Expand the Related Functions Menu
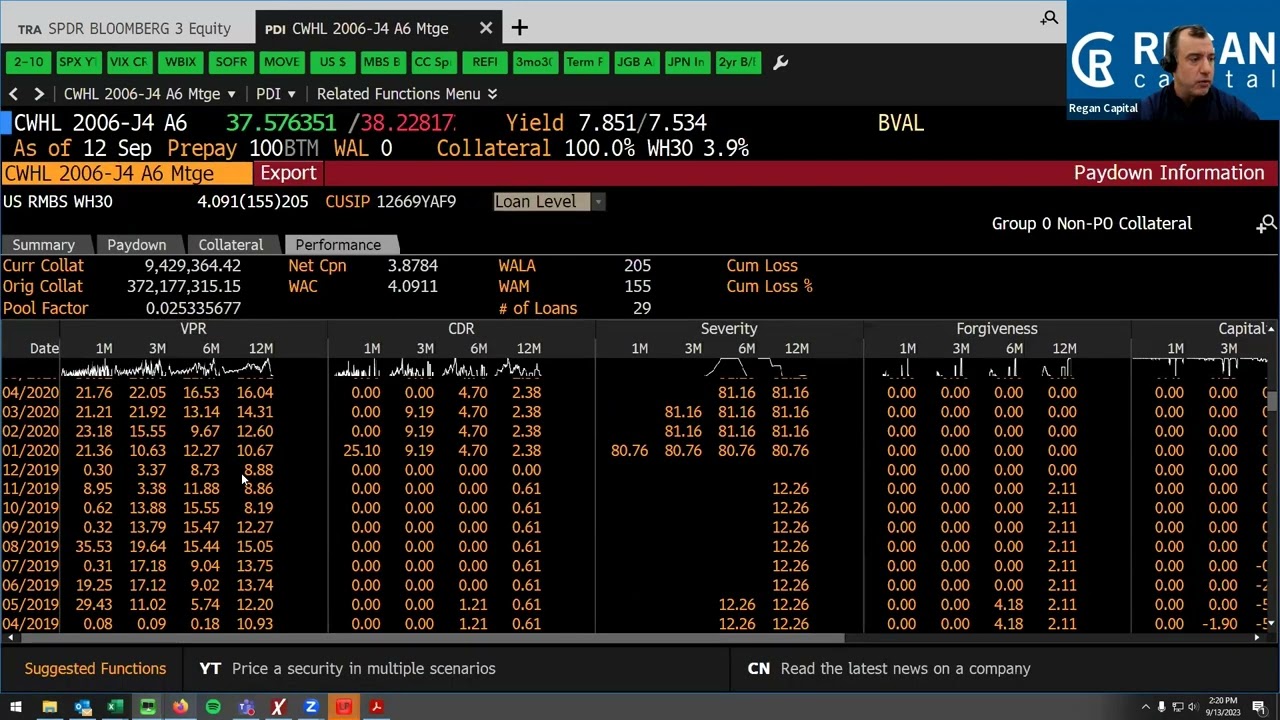The height and width of the screenshot is (720, 1280). click(x=406, y=93)
